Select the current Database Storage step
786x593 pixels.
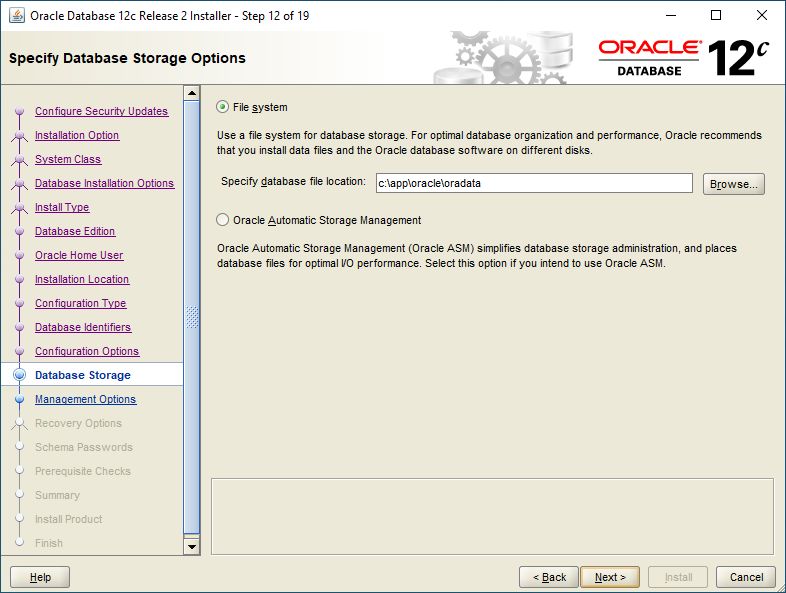[x=83, y=375]
